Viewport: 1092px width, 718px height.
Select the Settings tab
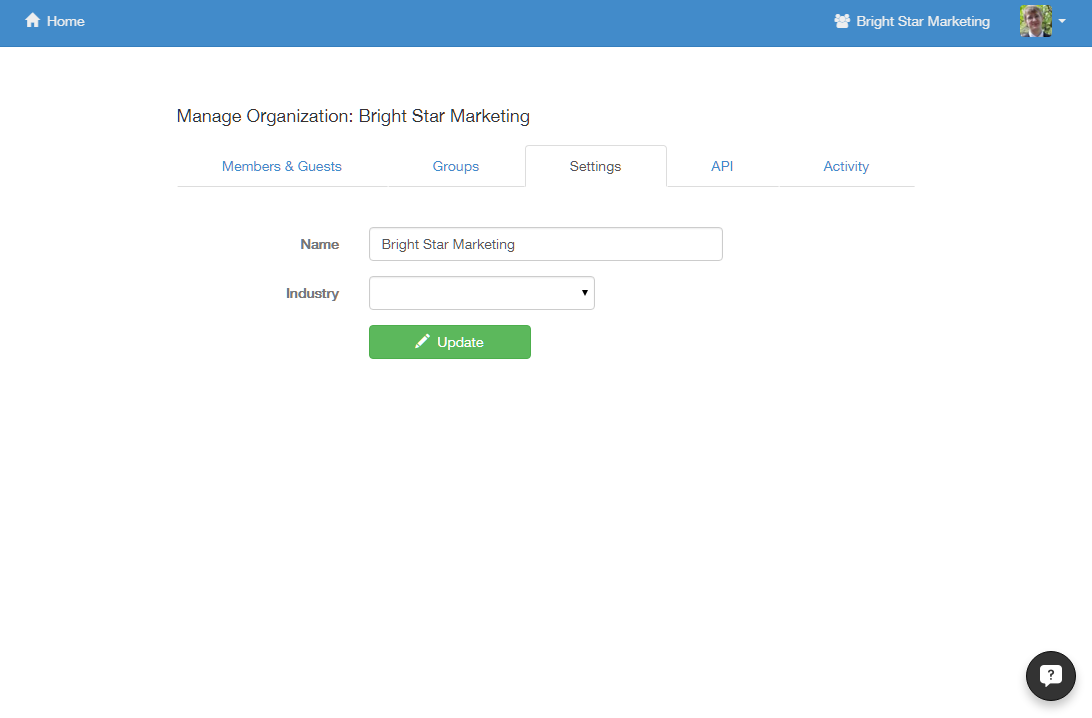tap(595, 167)
